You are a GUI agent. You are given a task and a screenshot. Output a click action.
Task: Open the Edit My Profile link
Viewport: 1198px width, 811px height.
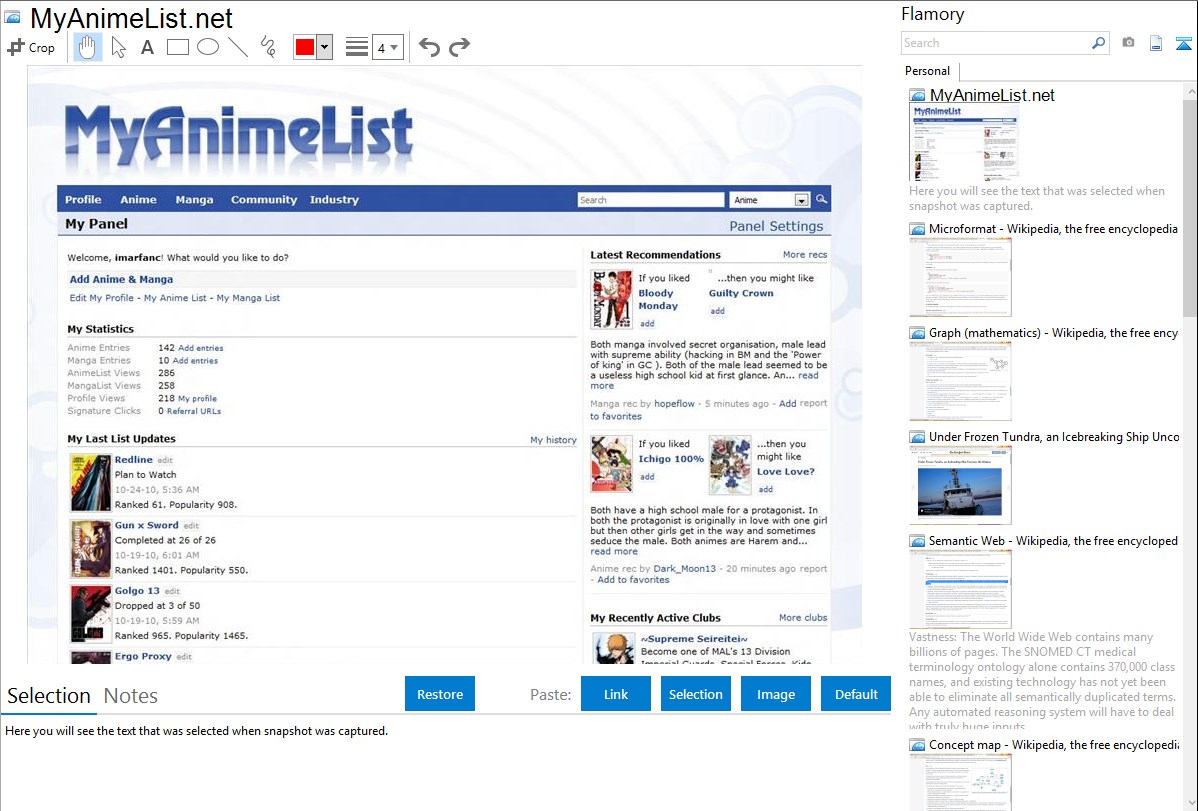102,298
